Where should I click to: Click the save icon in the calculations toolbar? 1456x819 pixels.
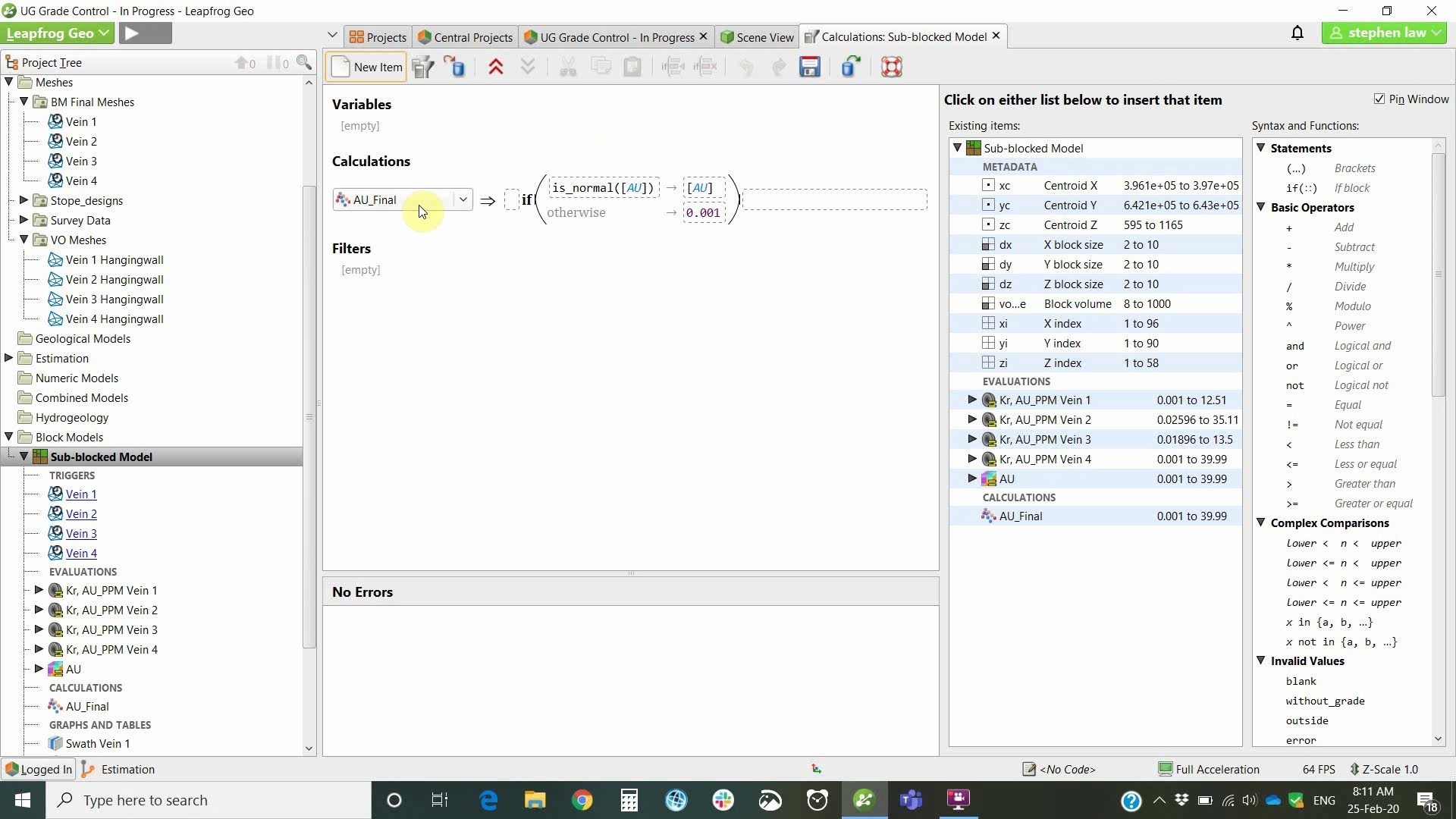tap(809, 67)
